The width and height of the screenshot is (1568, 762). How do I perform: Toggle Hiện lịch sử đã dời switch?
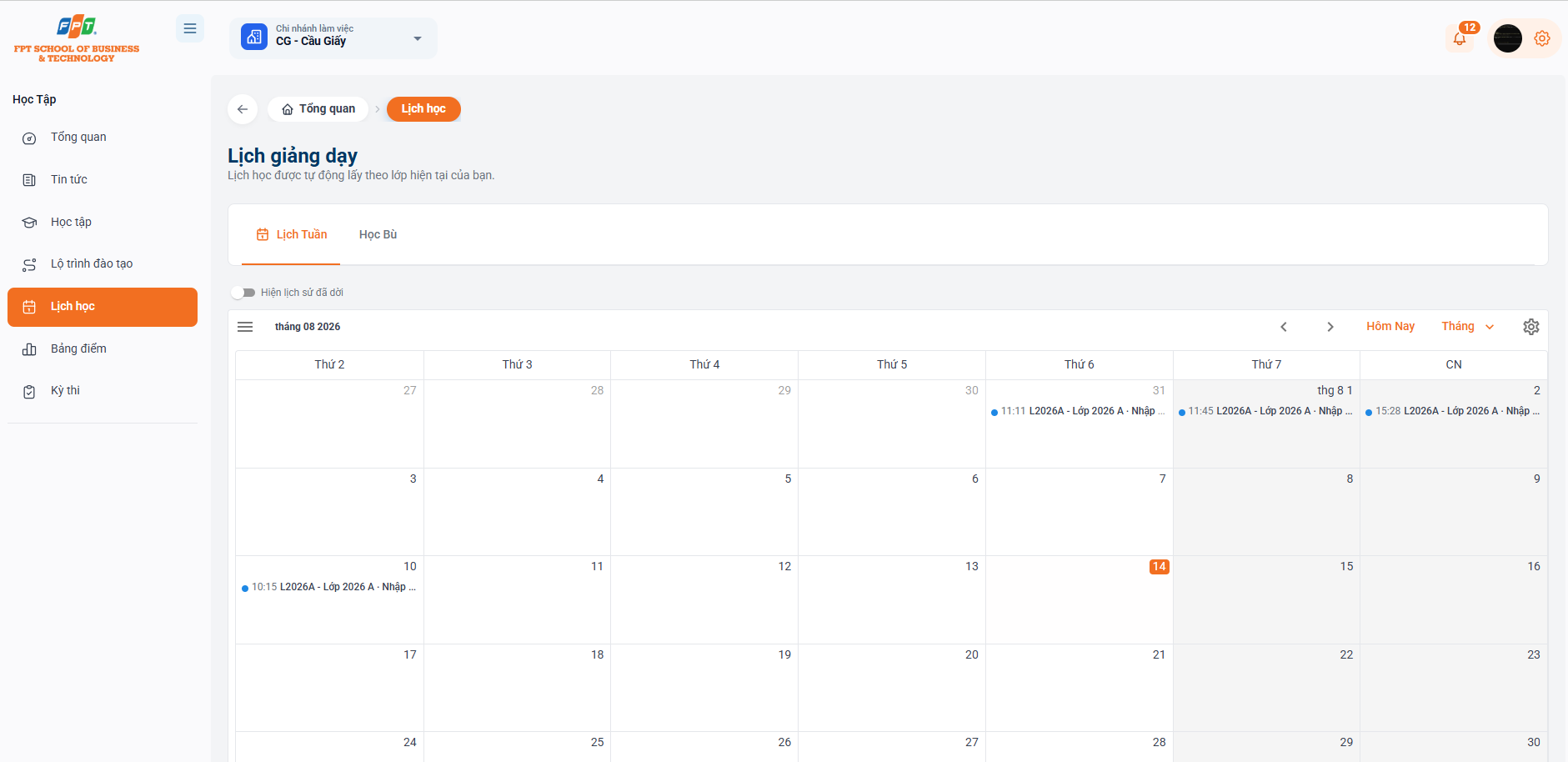[243, 293]
